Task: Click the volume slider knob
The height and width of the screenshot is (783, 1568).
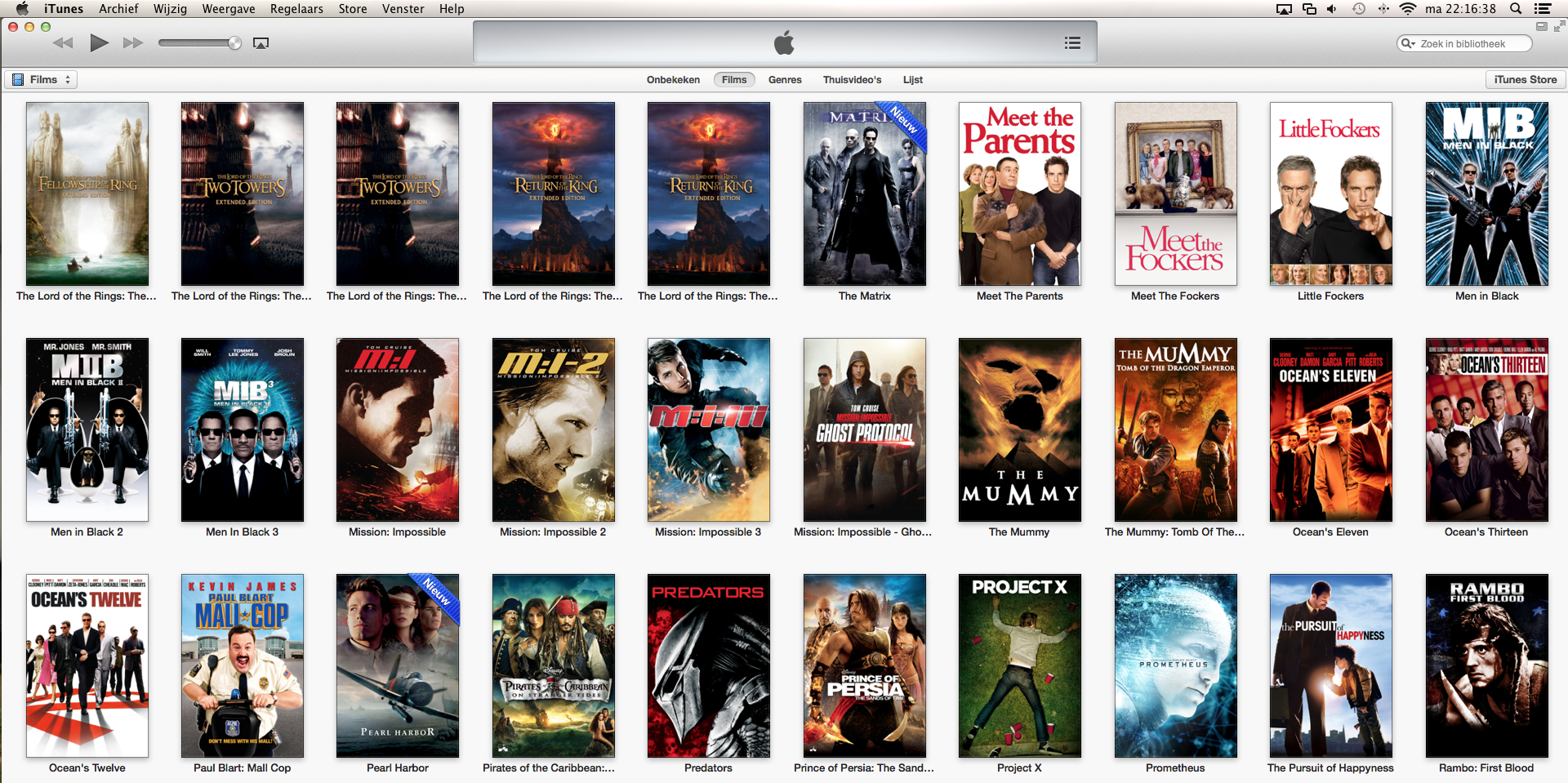Action: 234,43
